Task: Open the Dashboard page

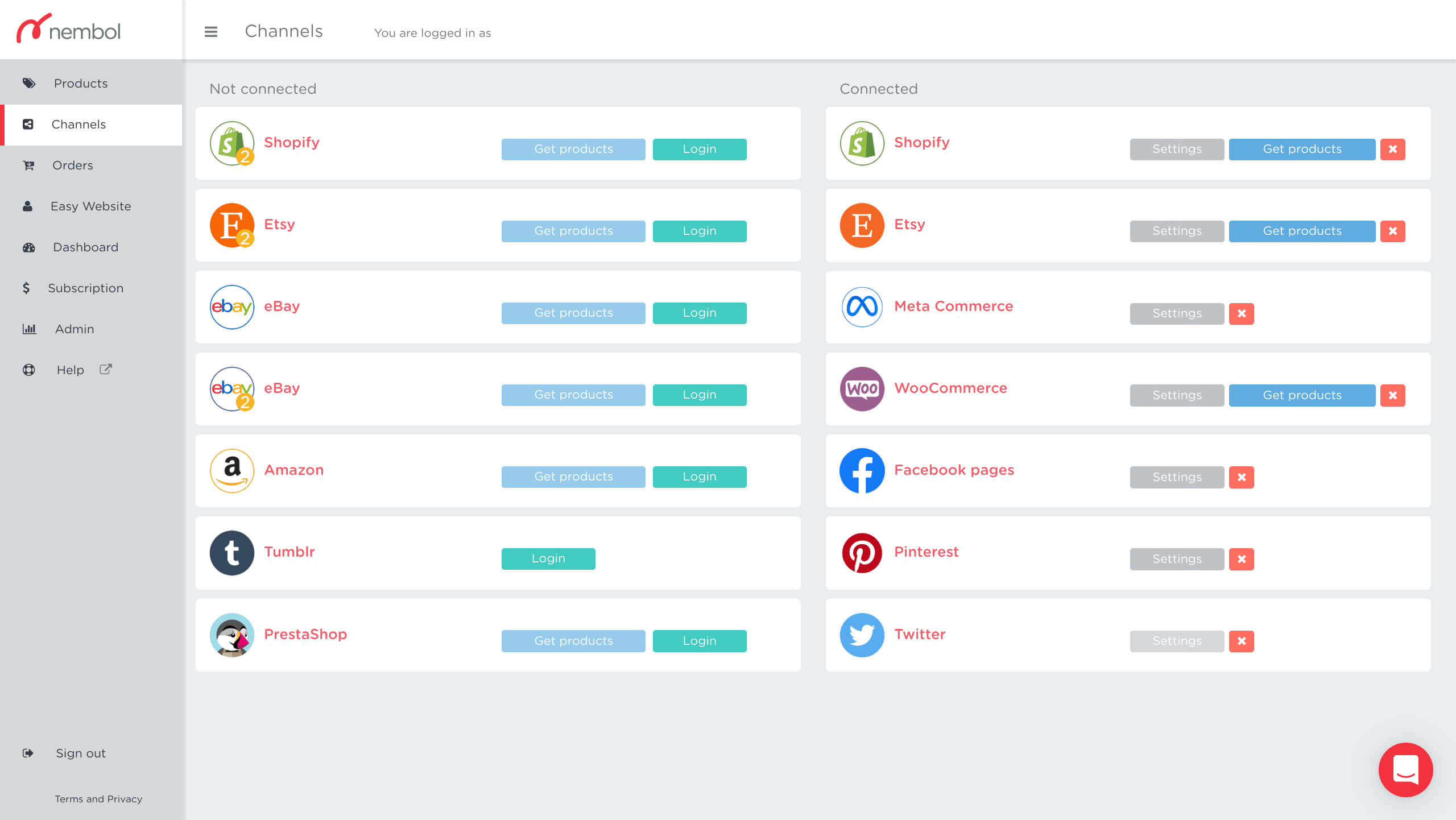Action: pos(91,247)
